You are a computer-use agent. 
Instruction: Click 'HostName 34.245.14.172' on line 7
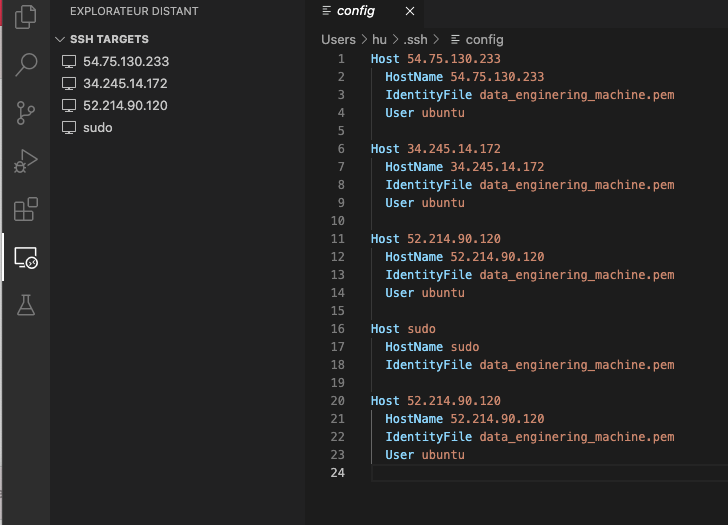464,167
